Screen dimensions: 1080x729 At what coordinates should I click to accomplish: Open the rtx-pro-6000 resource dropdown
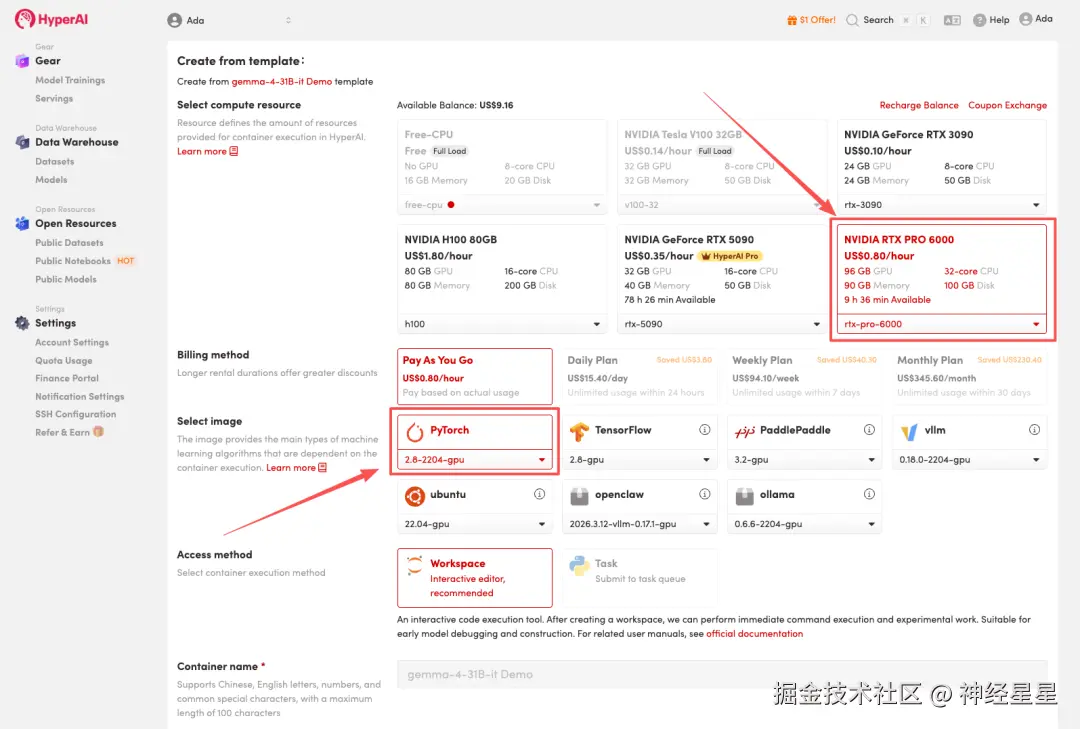coord(942,324)
